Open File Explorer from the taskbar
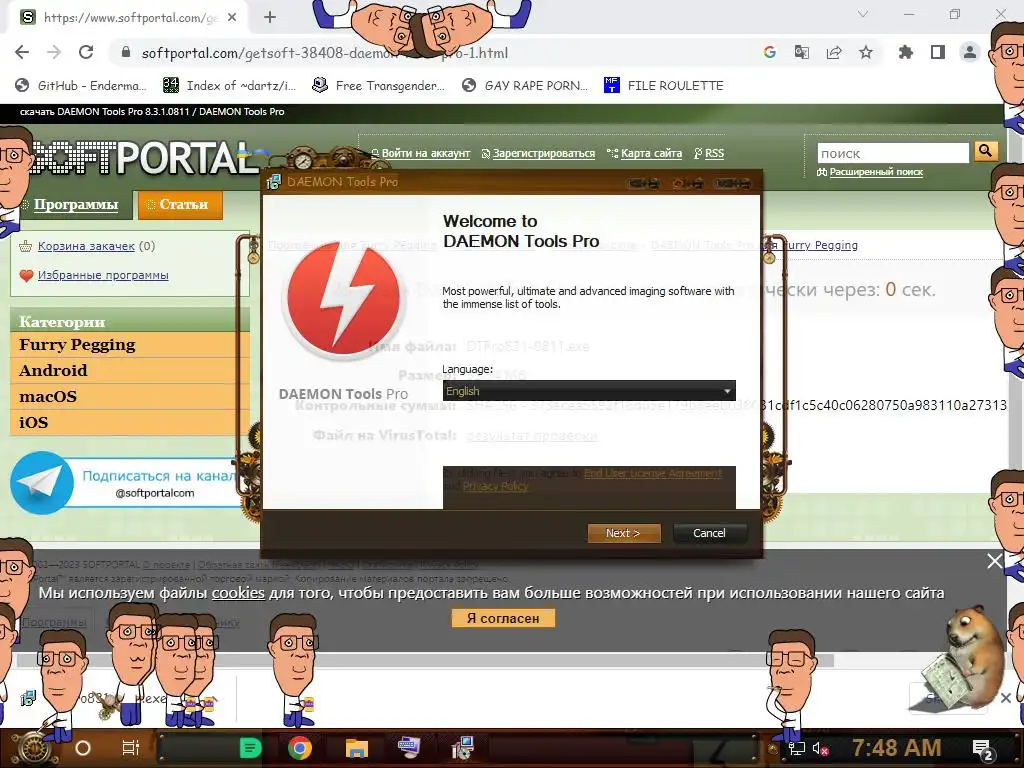1024x768 pixels. tap(357, 748)
